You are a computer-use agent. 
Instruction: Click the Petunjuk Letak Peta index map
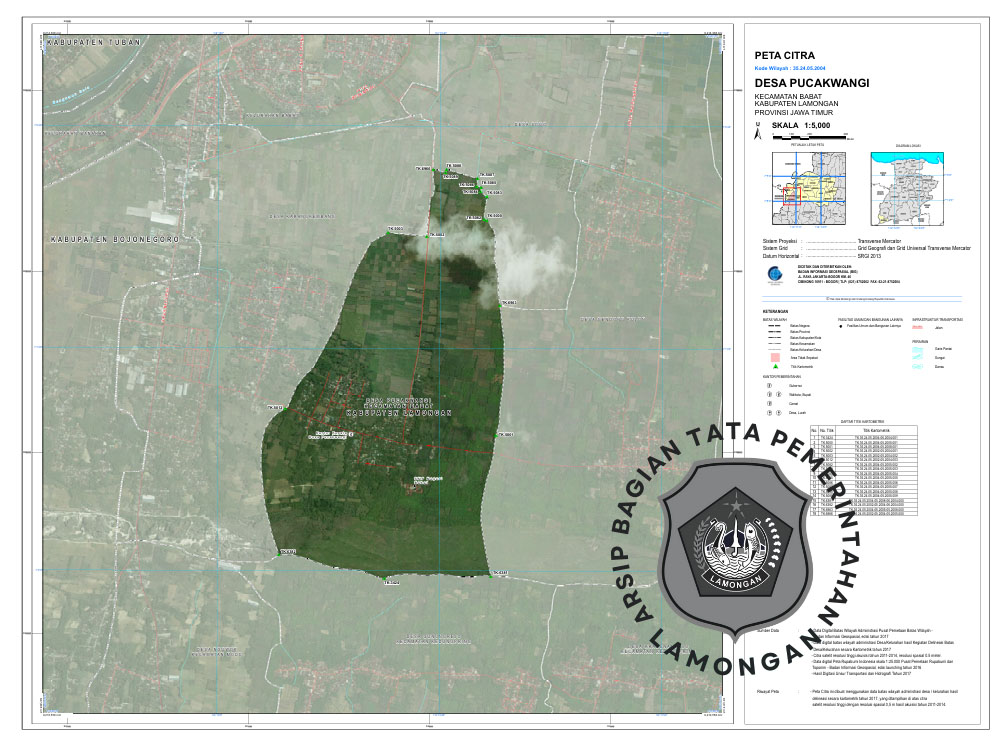click(x=806, y=188)
